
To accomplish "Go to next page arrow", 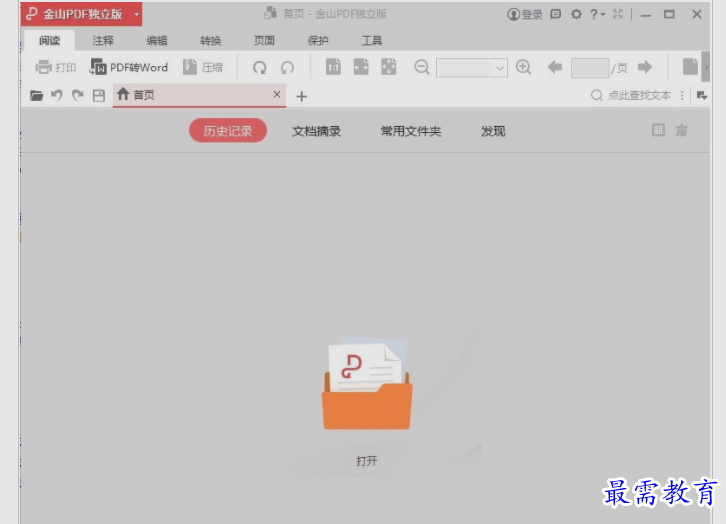I will point(645,68).
